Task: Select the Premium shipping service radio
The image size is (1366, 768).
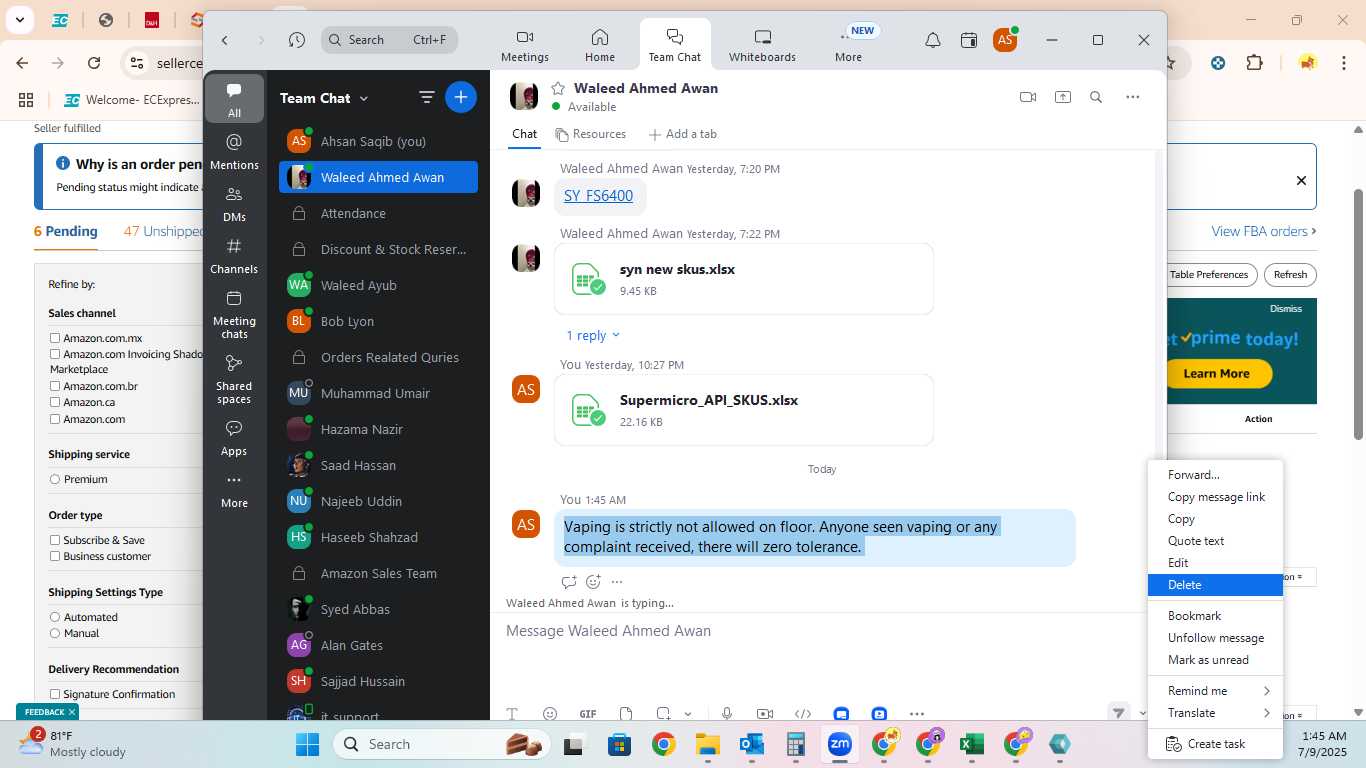Action: coord(55,479)
